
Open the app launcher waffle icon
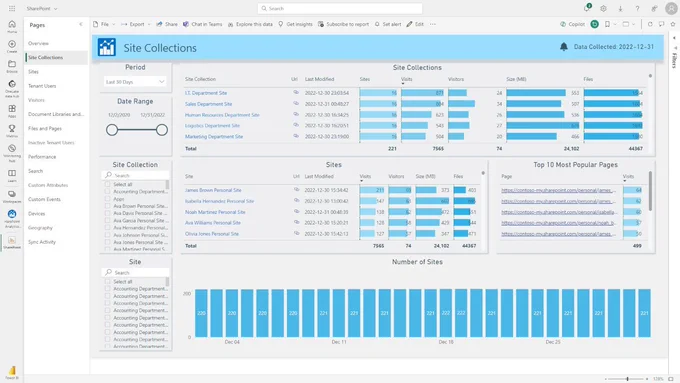pyautogui.click(x=12, y=8)
